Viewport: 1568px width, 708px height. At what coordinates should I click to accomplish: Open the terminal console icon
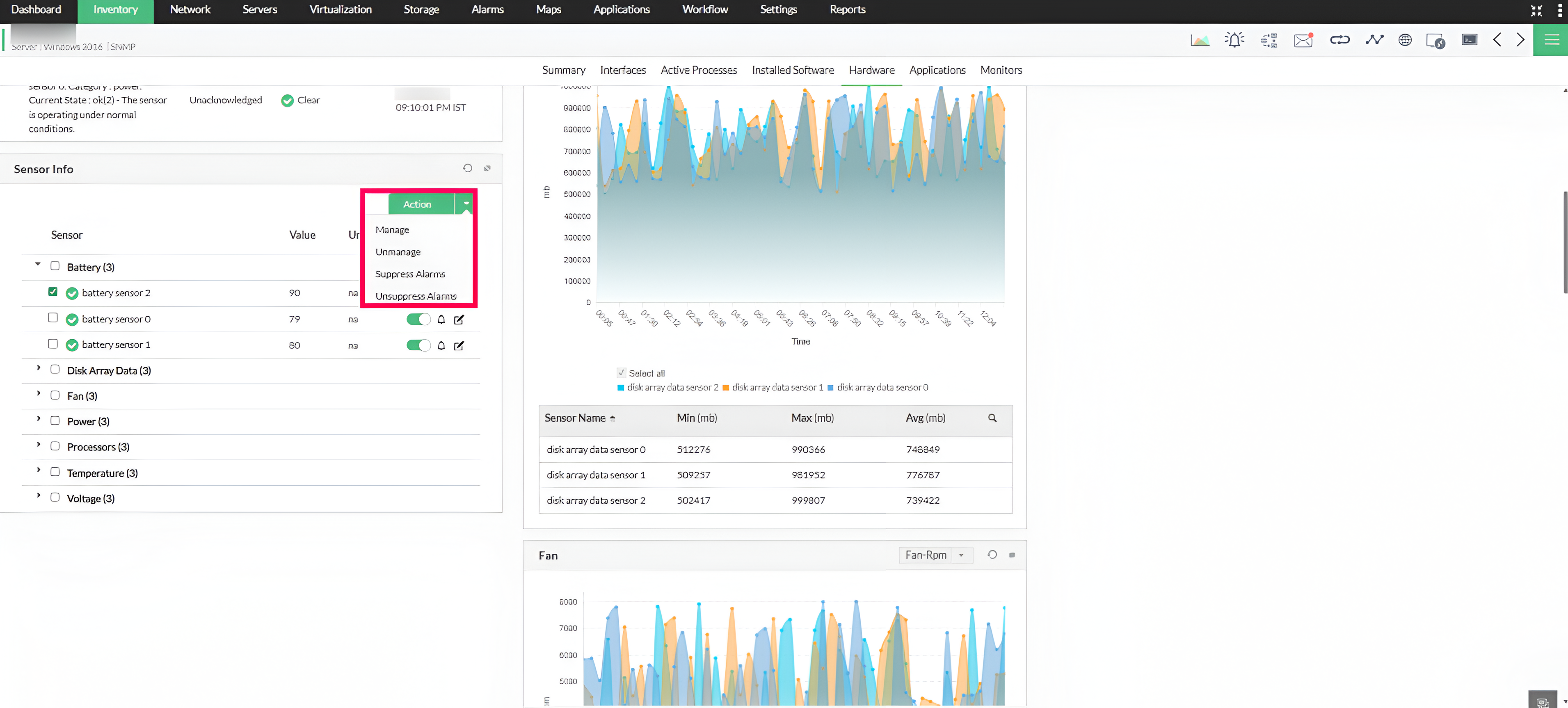[1469, 40]
